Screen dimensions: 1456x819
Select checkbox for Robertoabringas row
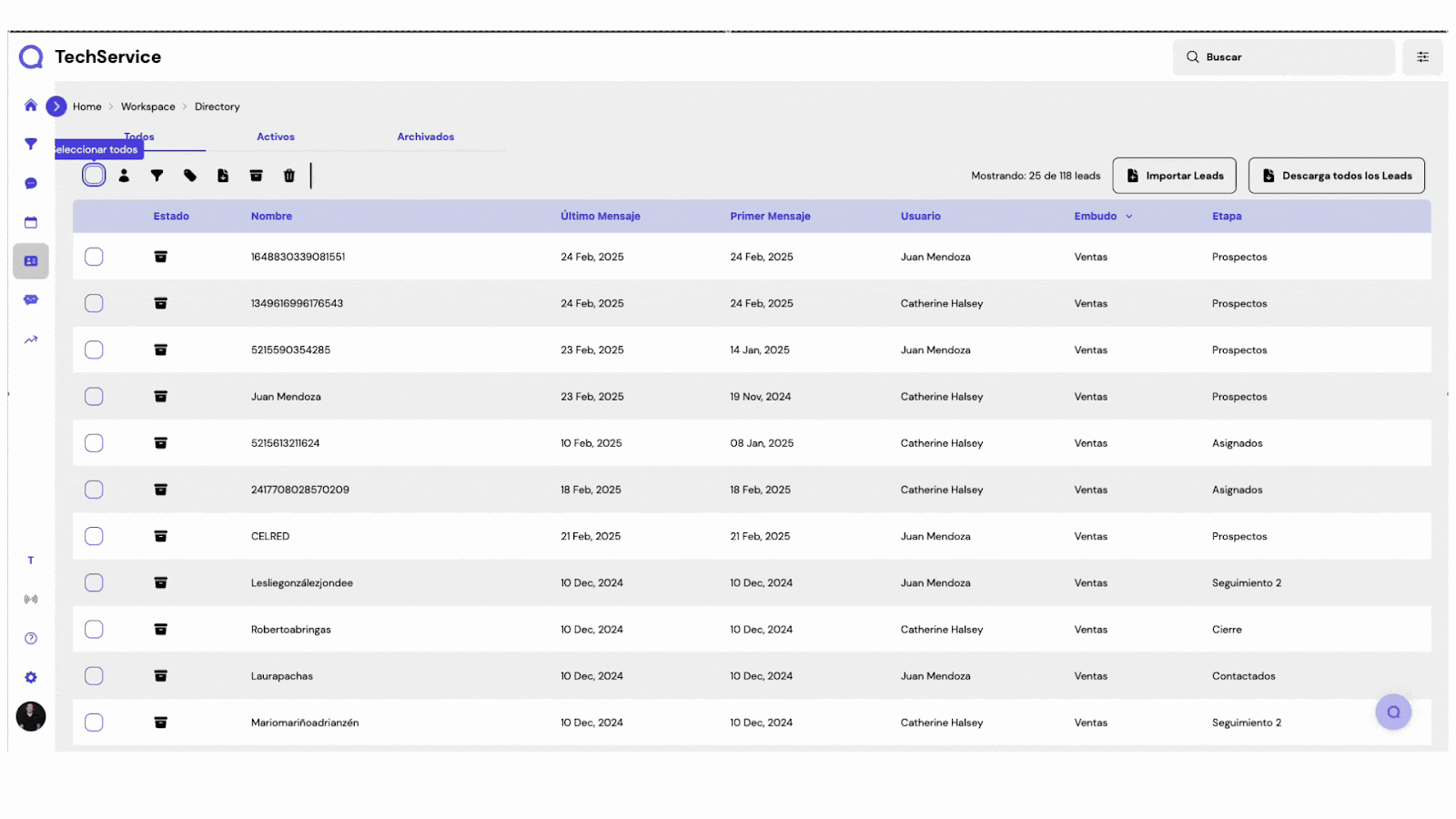(x=94, y=629)
